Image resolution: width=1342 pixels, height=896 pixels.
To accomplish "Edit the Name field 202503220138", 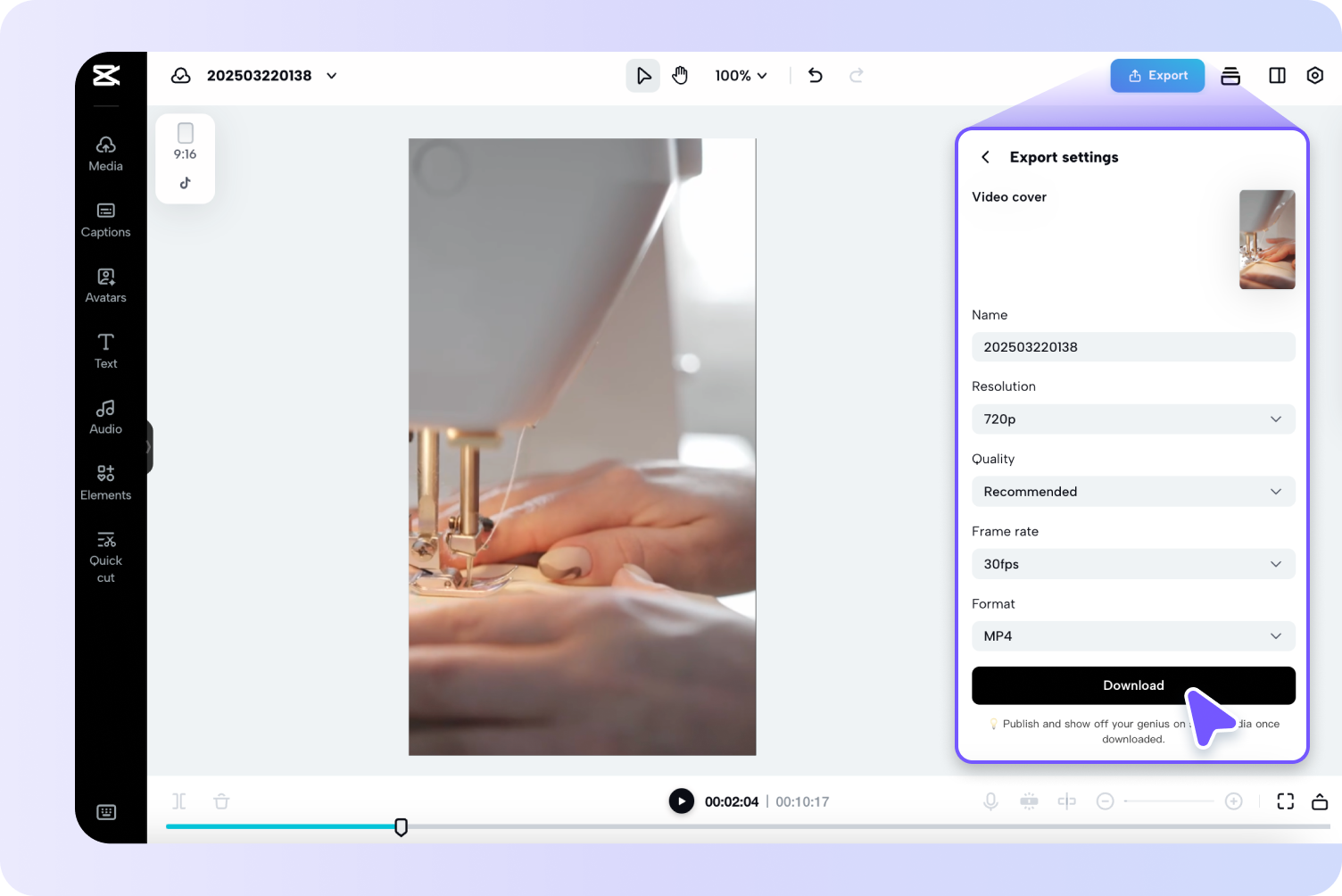I will coord(1133,347).
